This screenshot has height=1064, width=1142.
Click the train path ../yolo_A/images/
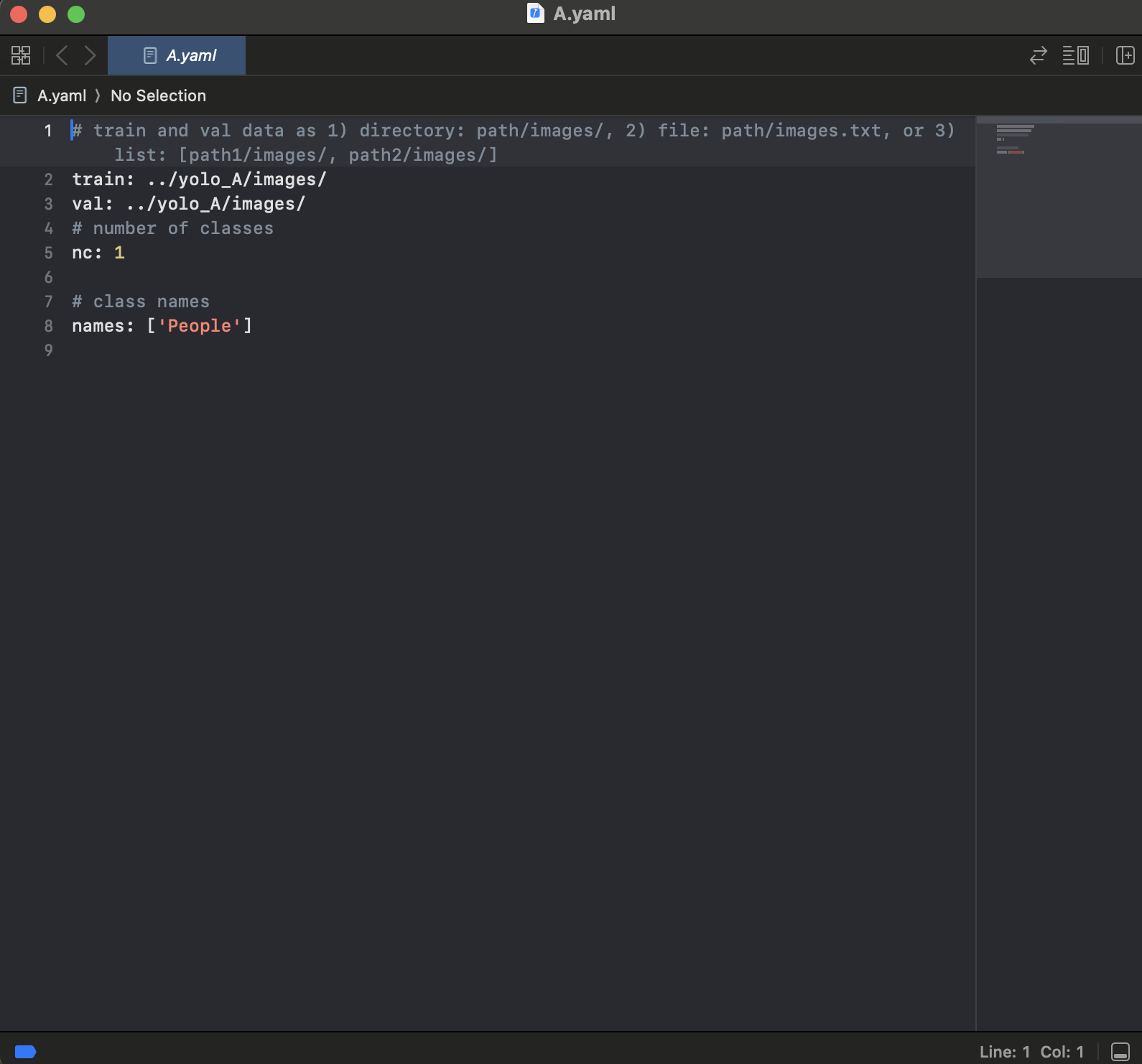click(x=236, y=179)
